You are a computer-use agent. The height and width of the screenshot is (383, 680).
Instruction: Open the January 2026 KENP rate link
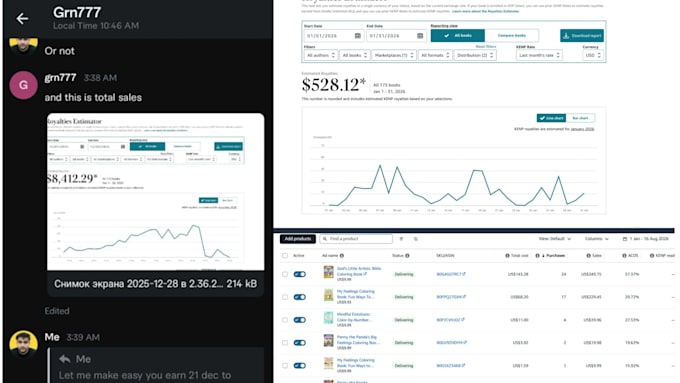[x=582, y=129]
